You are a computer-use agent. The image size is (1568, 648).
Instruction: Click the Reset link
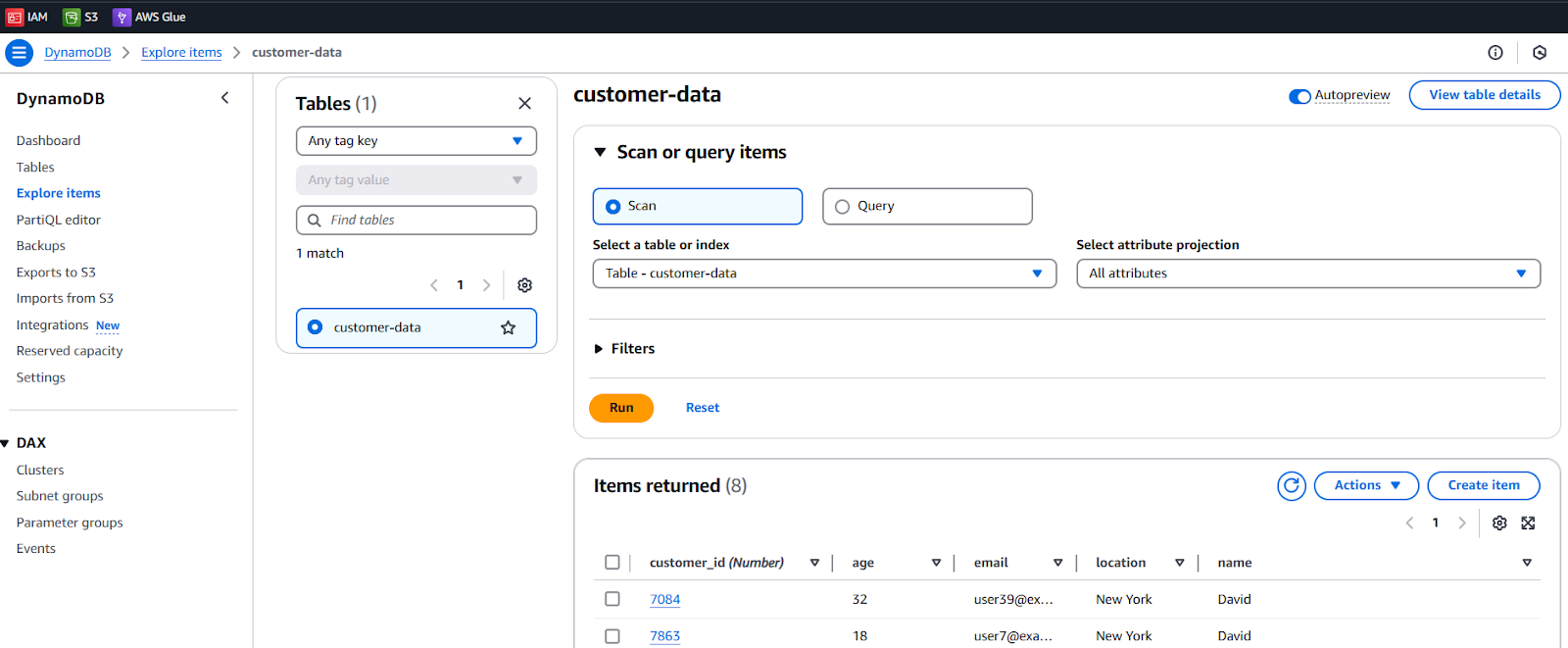click(x=703, y=408)
